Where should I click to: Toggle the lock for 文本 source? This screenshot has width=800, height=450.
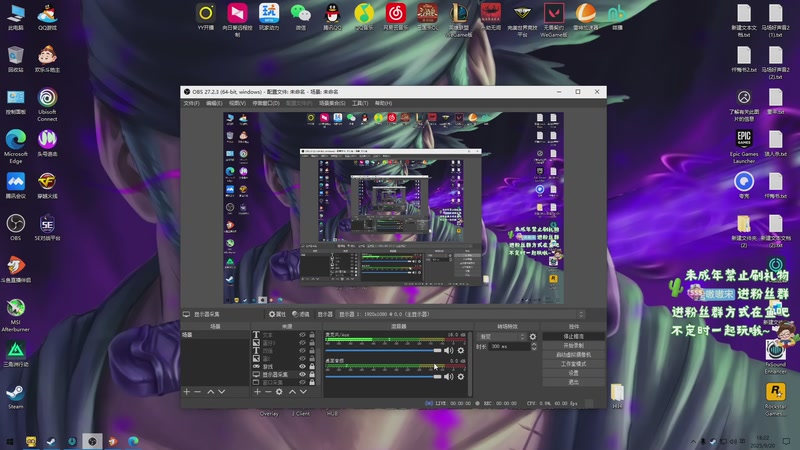pyautogui.click(x=312, y=335)
